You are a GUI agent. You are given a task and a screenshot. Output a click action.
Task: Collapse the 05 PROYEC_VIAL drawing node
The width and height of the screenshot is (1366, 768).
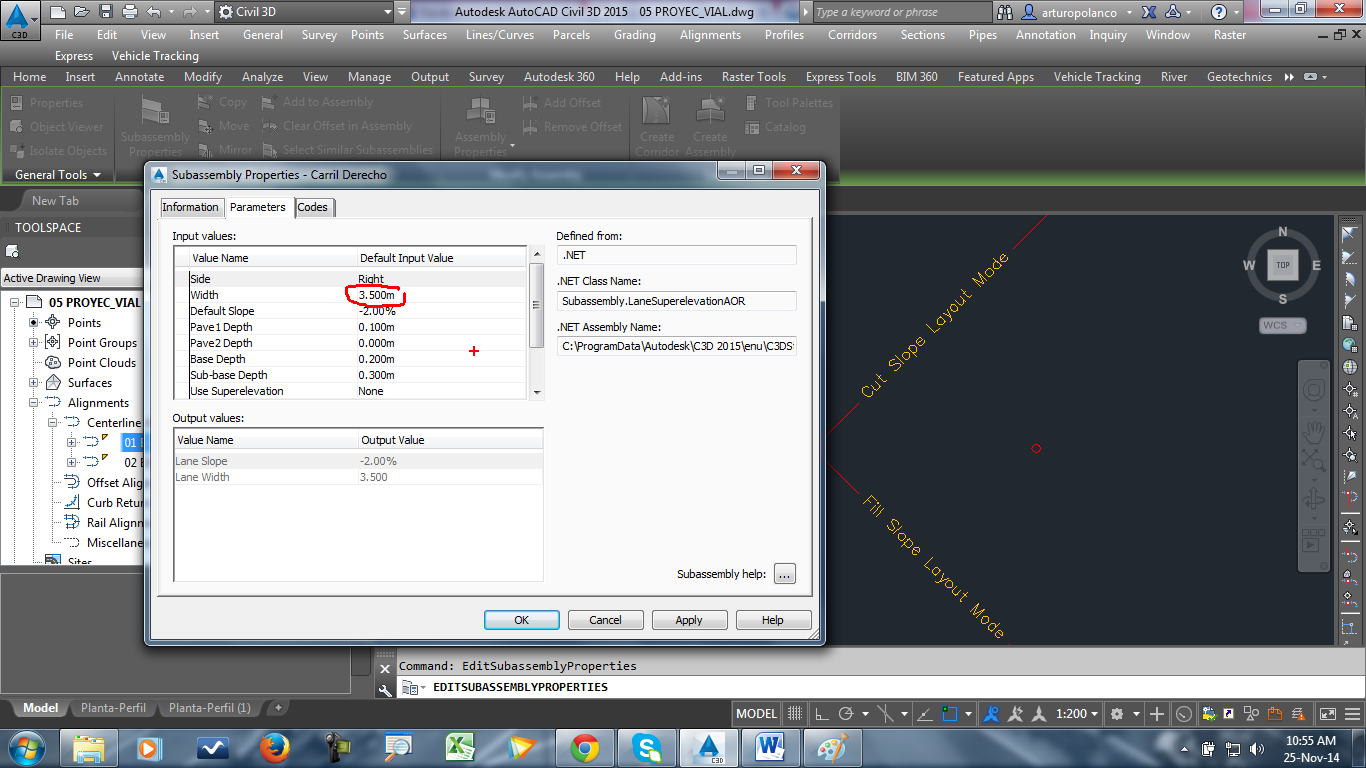(x=16, y=303)
